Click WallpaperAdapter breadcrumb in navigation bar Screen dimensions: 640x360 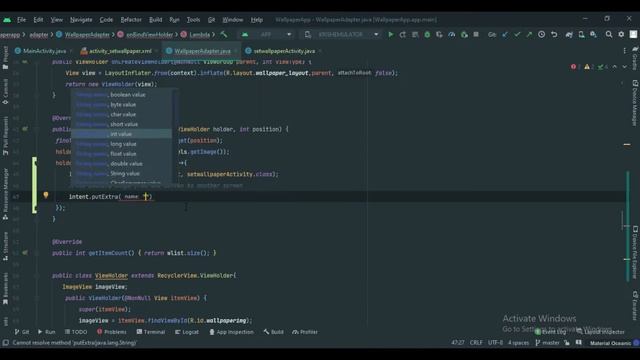(83, 35)
